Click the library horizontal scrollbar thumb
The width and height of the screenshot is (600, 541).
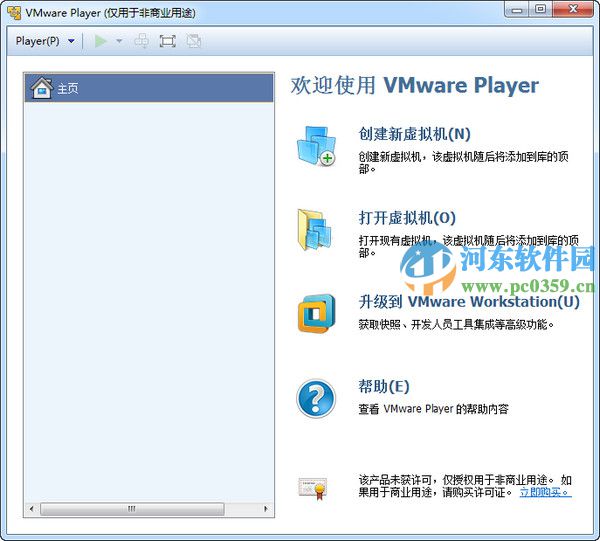(x=132, y=509)
